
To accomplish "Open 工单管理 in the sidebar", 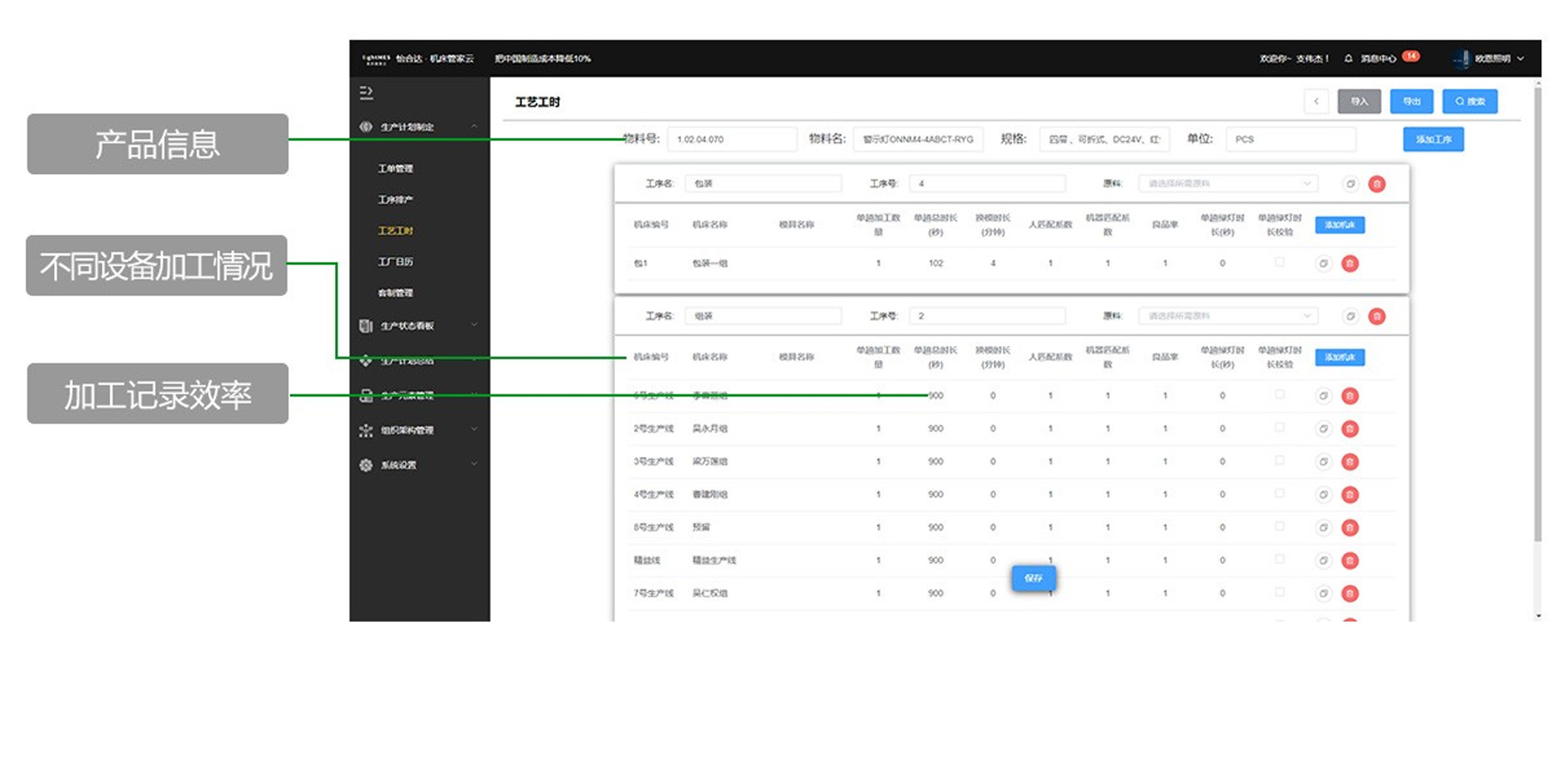I will 395,169.
